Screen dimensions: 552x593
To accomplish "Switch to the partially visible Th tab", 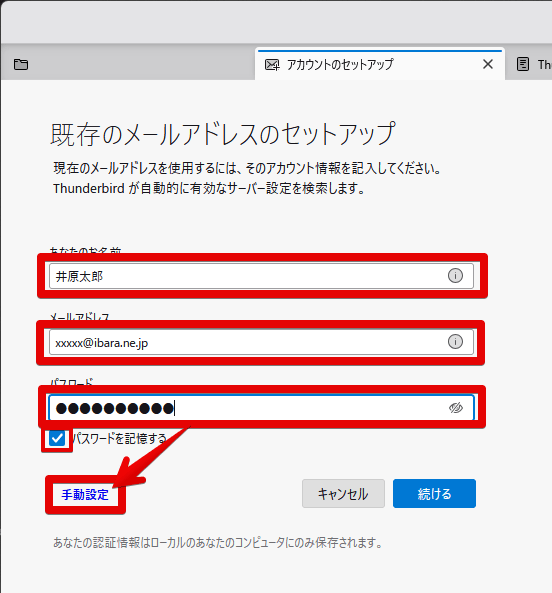I will 533,64.
